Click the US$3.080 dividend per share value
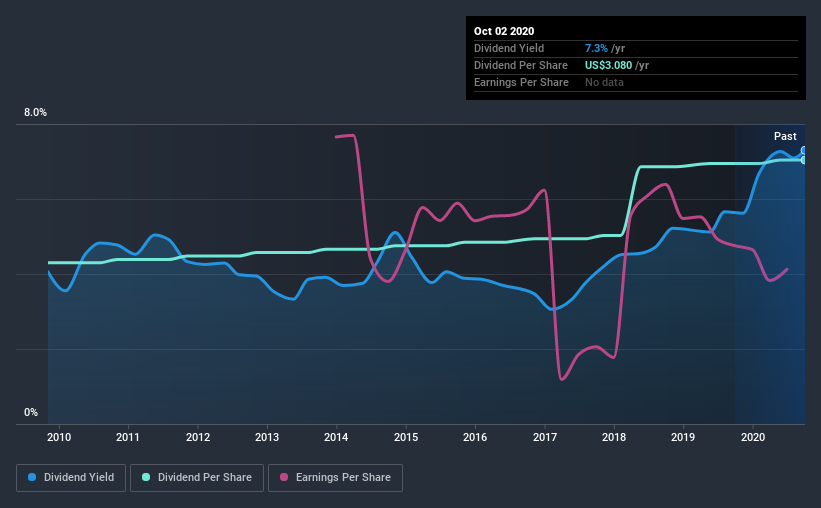Viewport: 821px width, 508px height. pyautogui.click(x=608, y=65)
